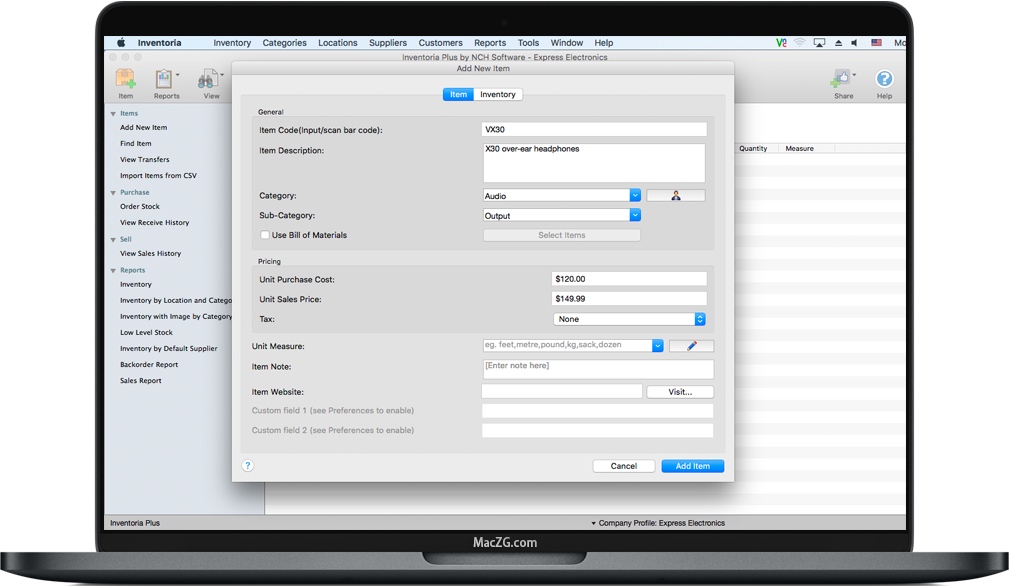Click the help question mark in the dialog

click(x=247, y=465)
